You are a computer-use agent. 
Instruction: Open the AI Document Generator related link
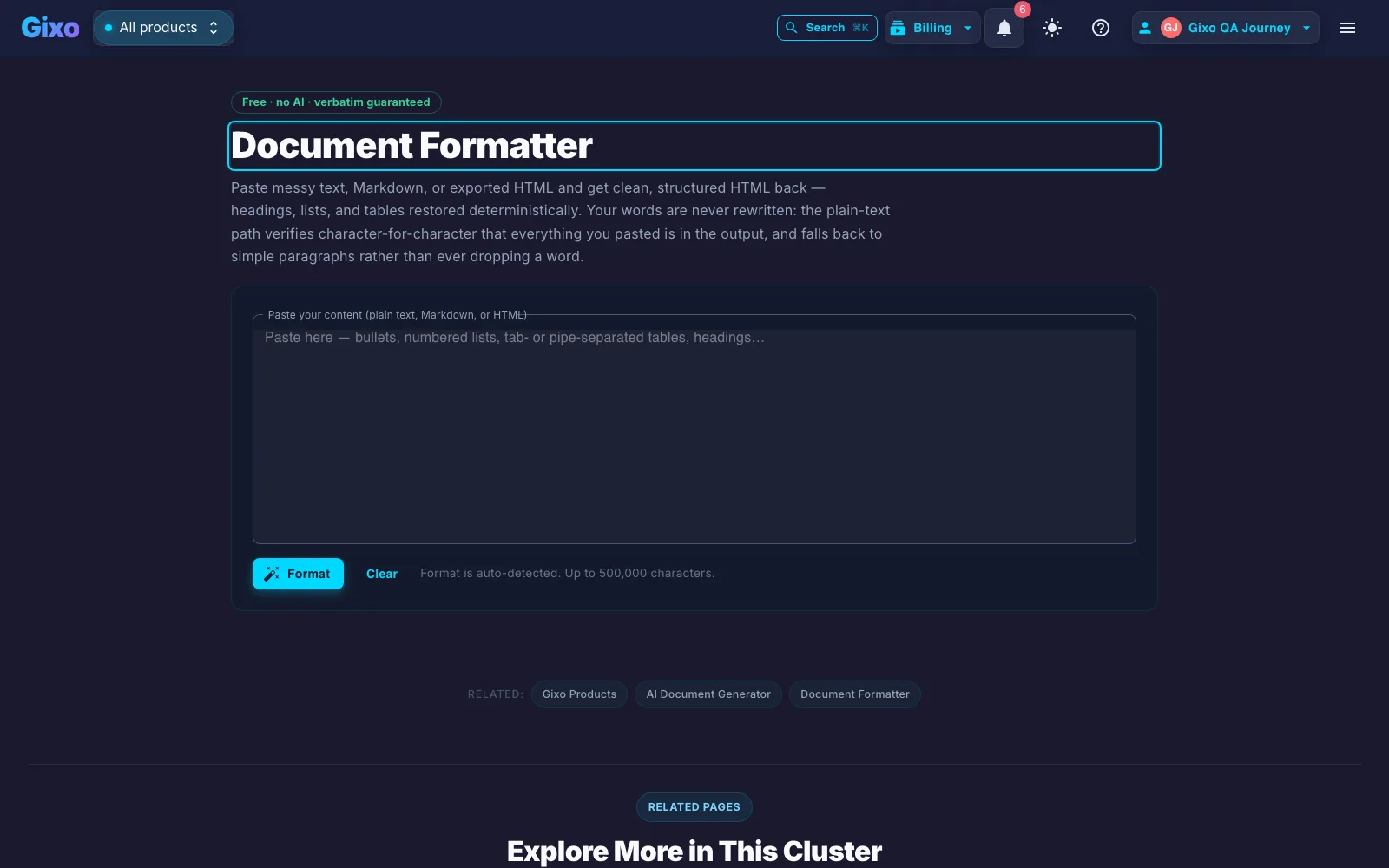(708, 694)
